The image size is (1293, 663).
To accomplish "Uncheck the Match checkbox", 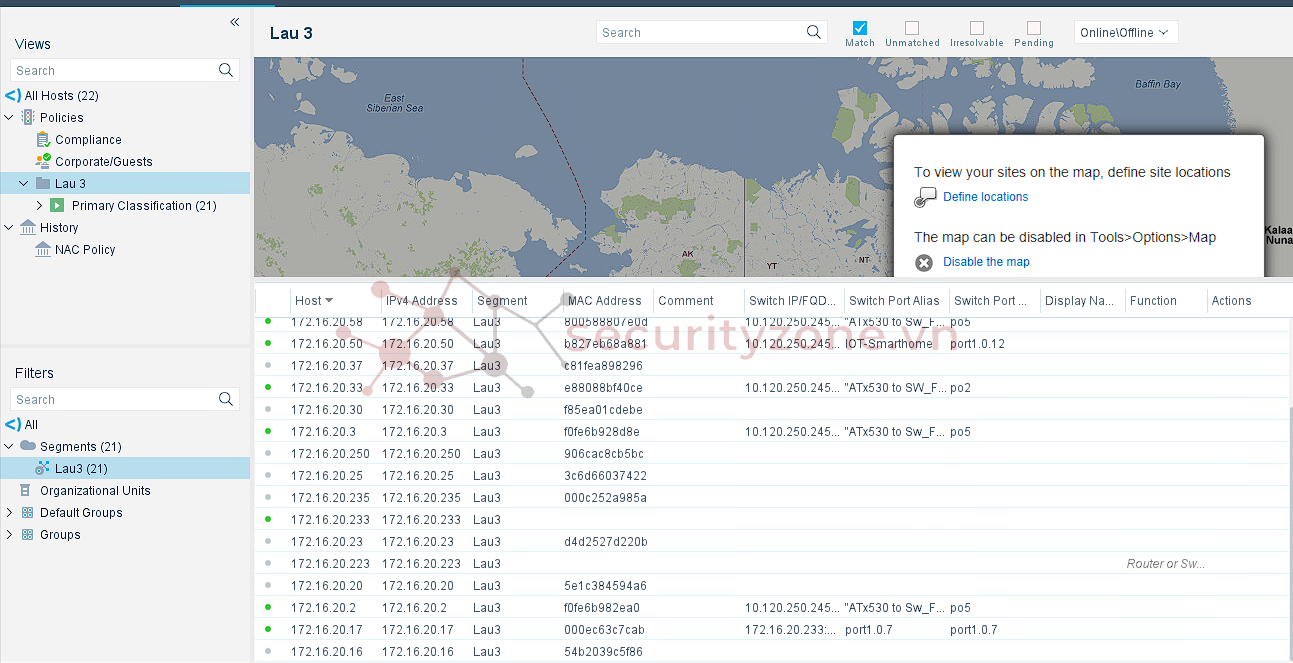I will 860,28.
